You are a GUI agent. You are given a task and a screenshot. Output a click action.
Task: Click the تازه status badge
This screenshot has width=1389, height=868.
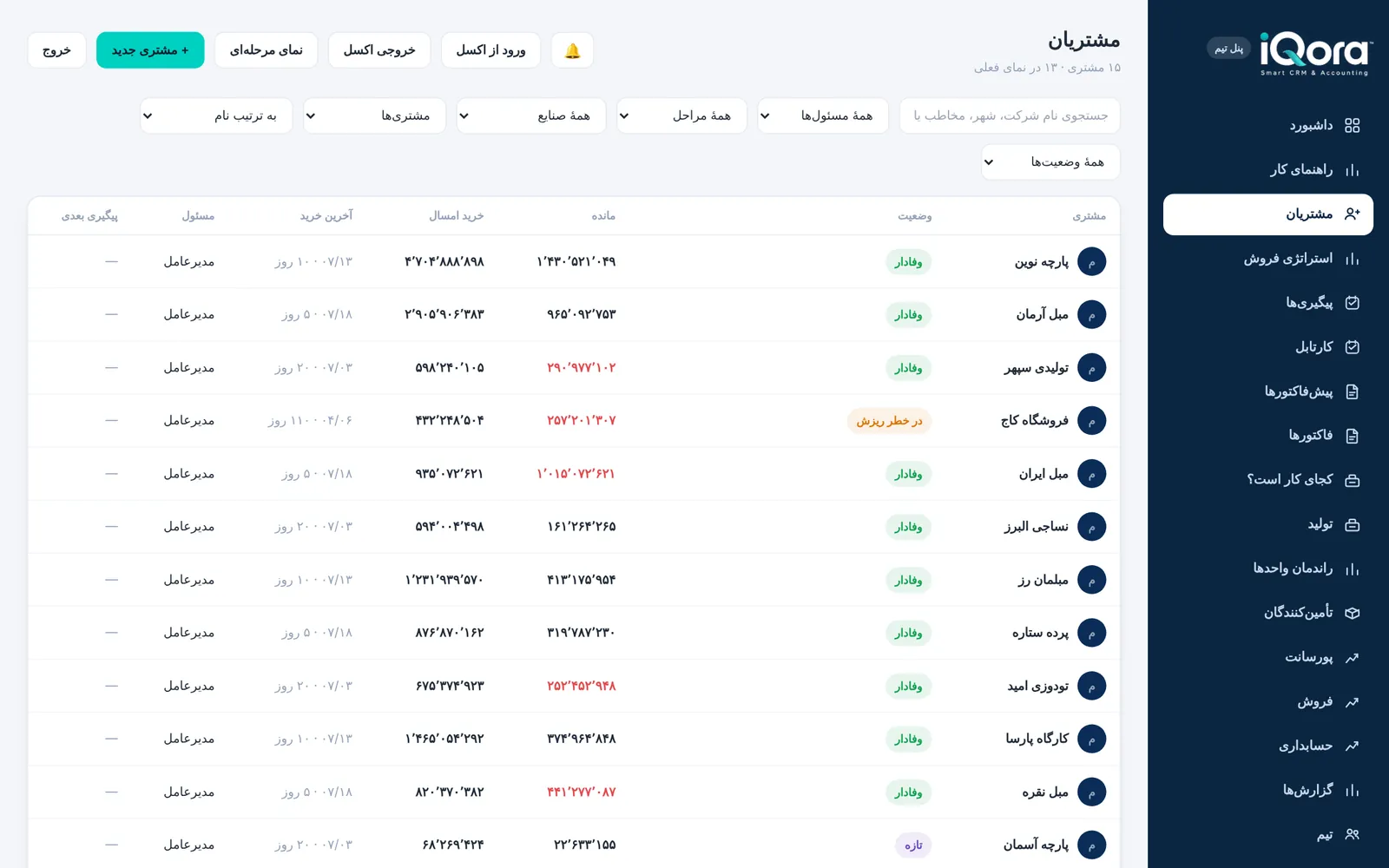tap(913, 845)
